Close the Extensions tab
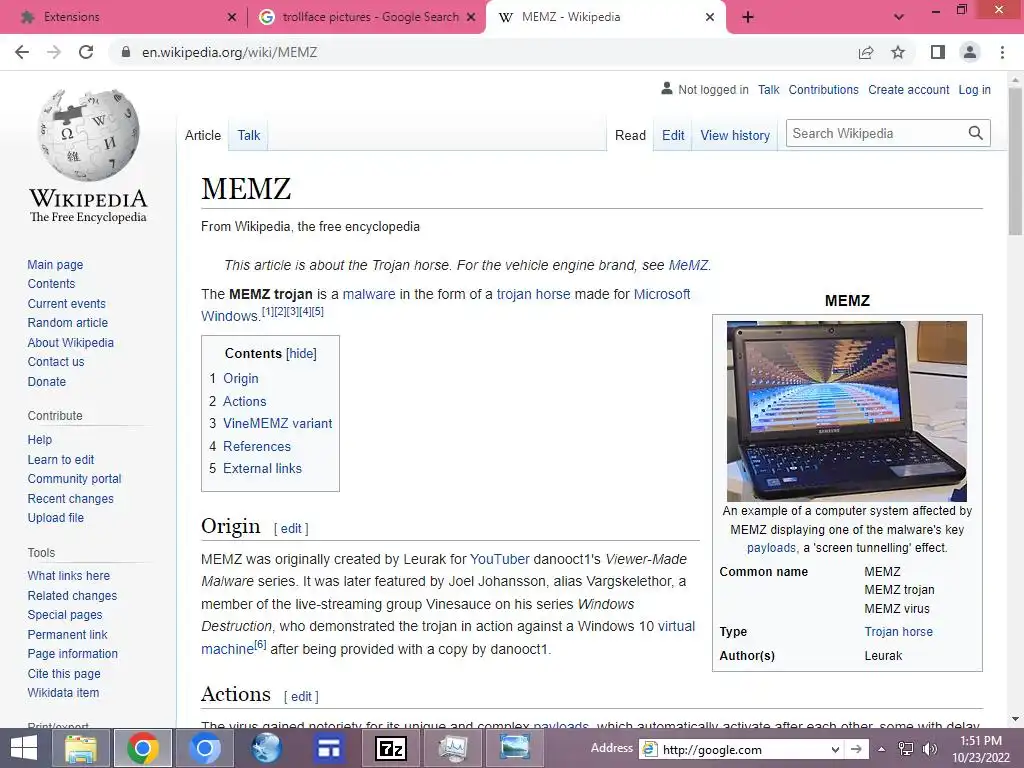The image size is (1024, 768). tap(232, 17)
